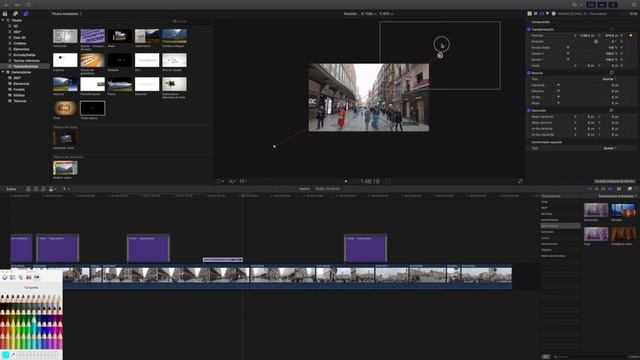640x360 pixels.
Task: Toggle the Distorsión effect checkbox
Action: tap(529, 110)
